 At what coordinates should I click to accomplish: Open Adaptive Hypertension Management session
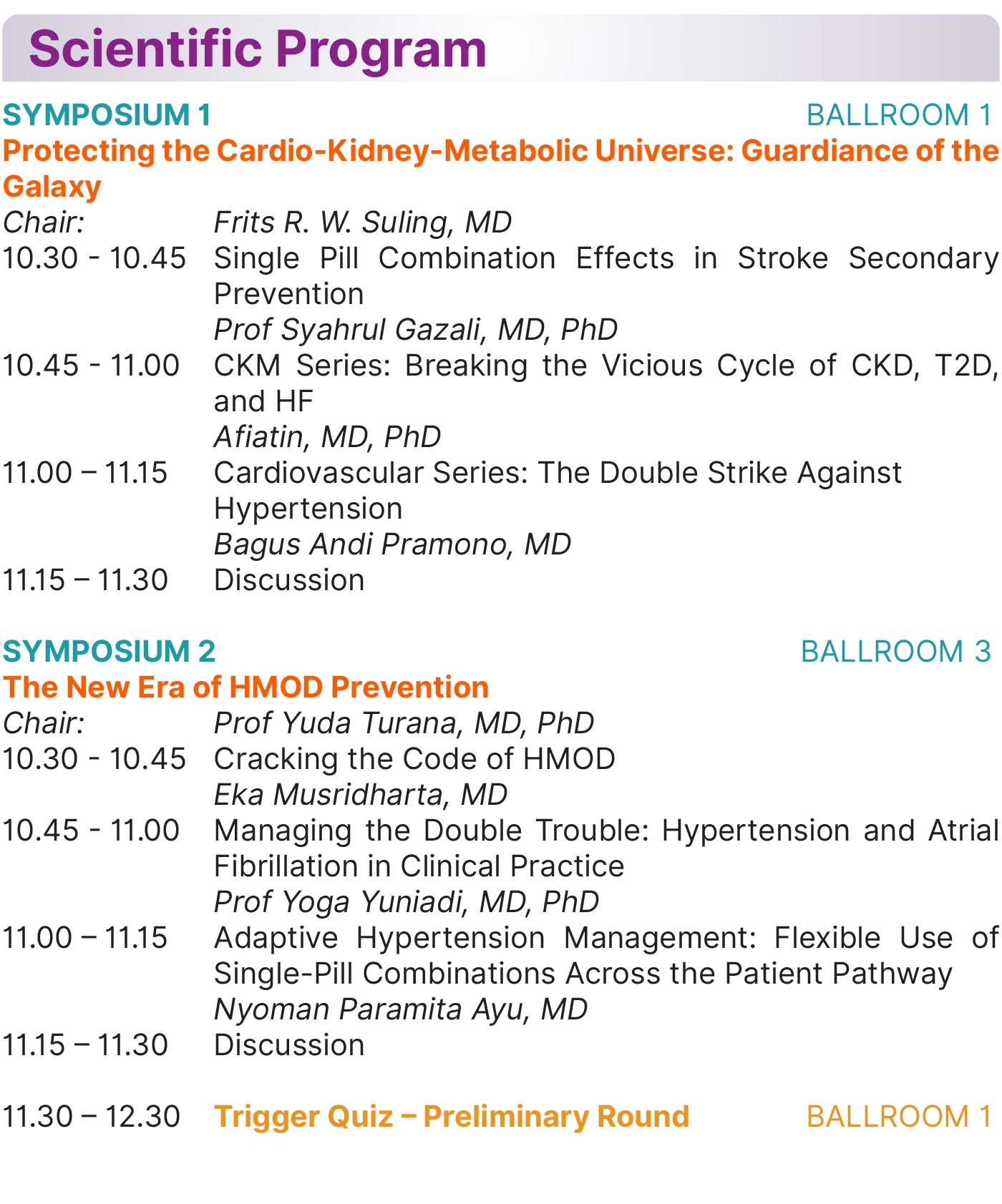605,939
